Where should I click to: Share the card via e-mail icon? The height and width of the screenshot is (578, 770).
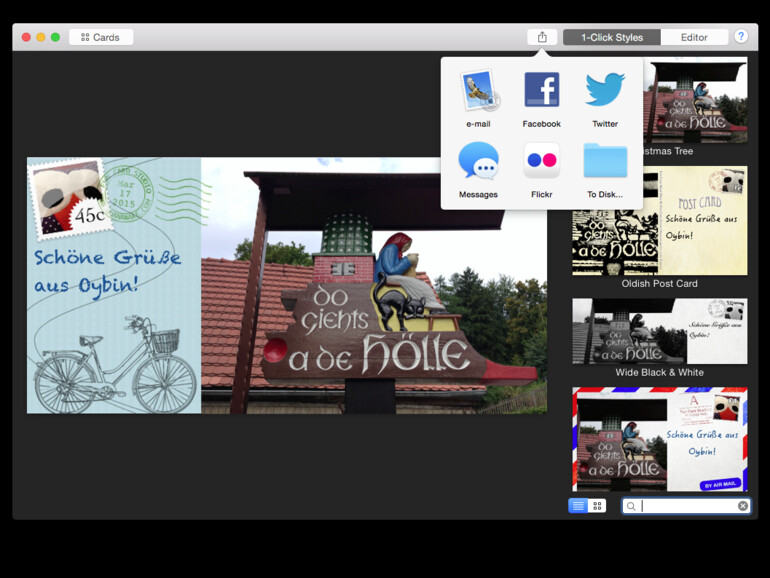pyautogui.click(x=478, y=91)
